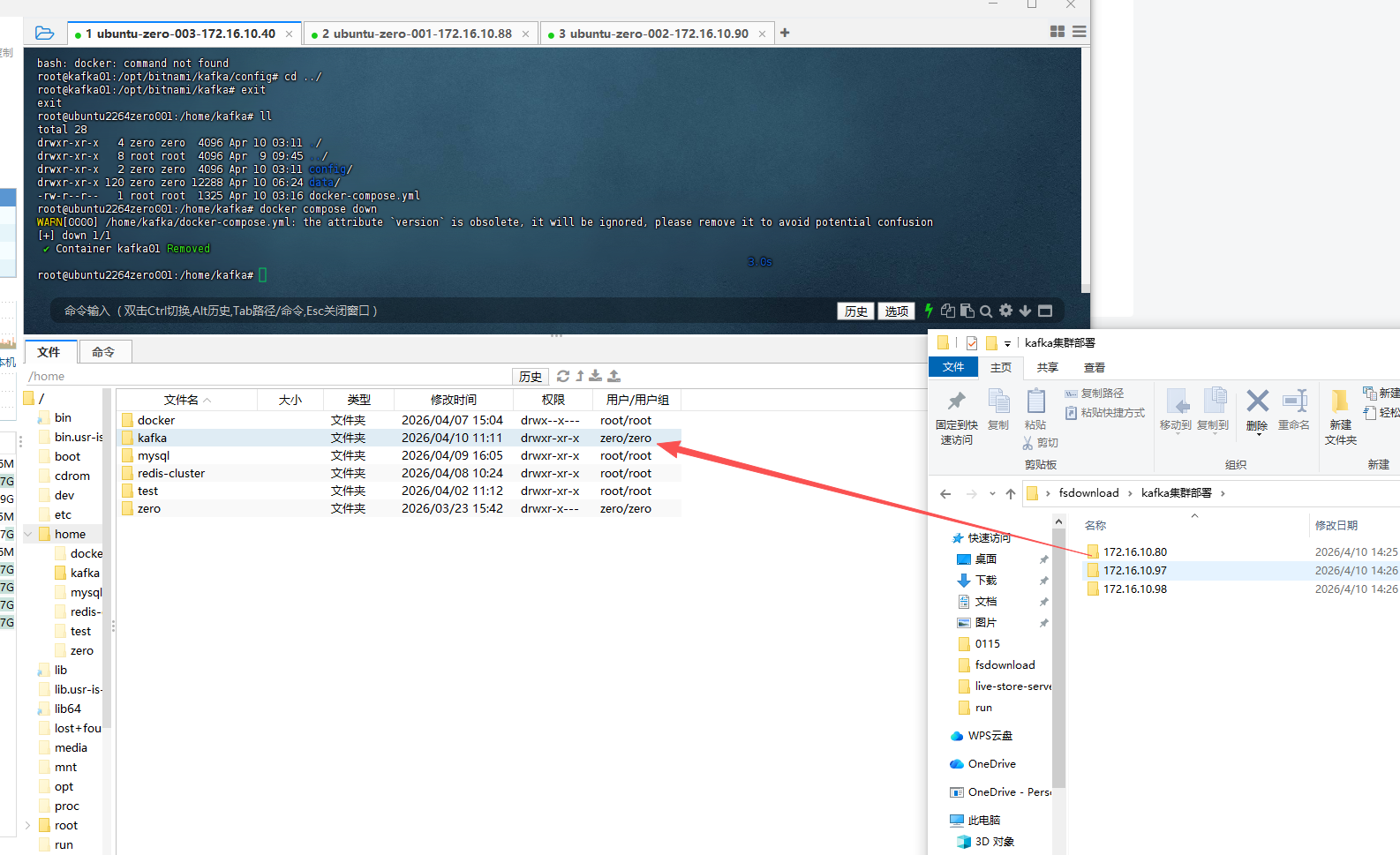Open the Explorer 文件 ribbon tab

953,367
